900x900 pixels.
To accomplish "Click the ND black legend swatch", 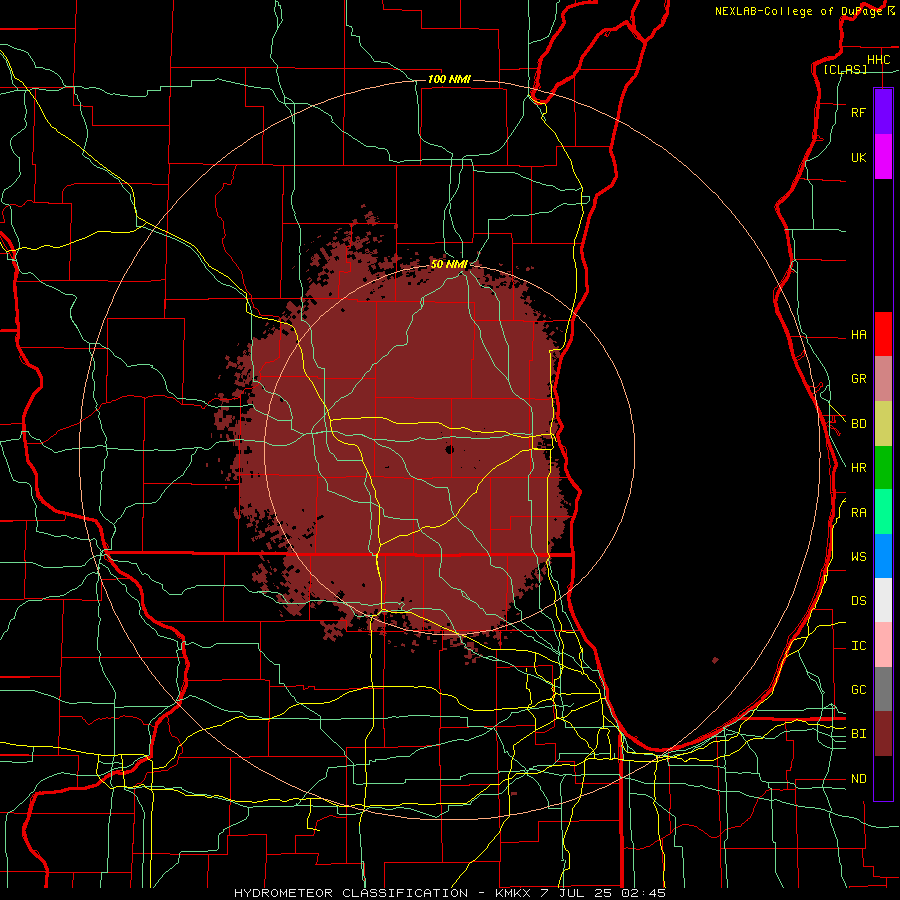I will [x=883, y=778].
